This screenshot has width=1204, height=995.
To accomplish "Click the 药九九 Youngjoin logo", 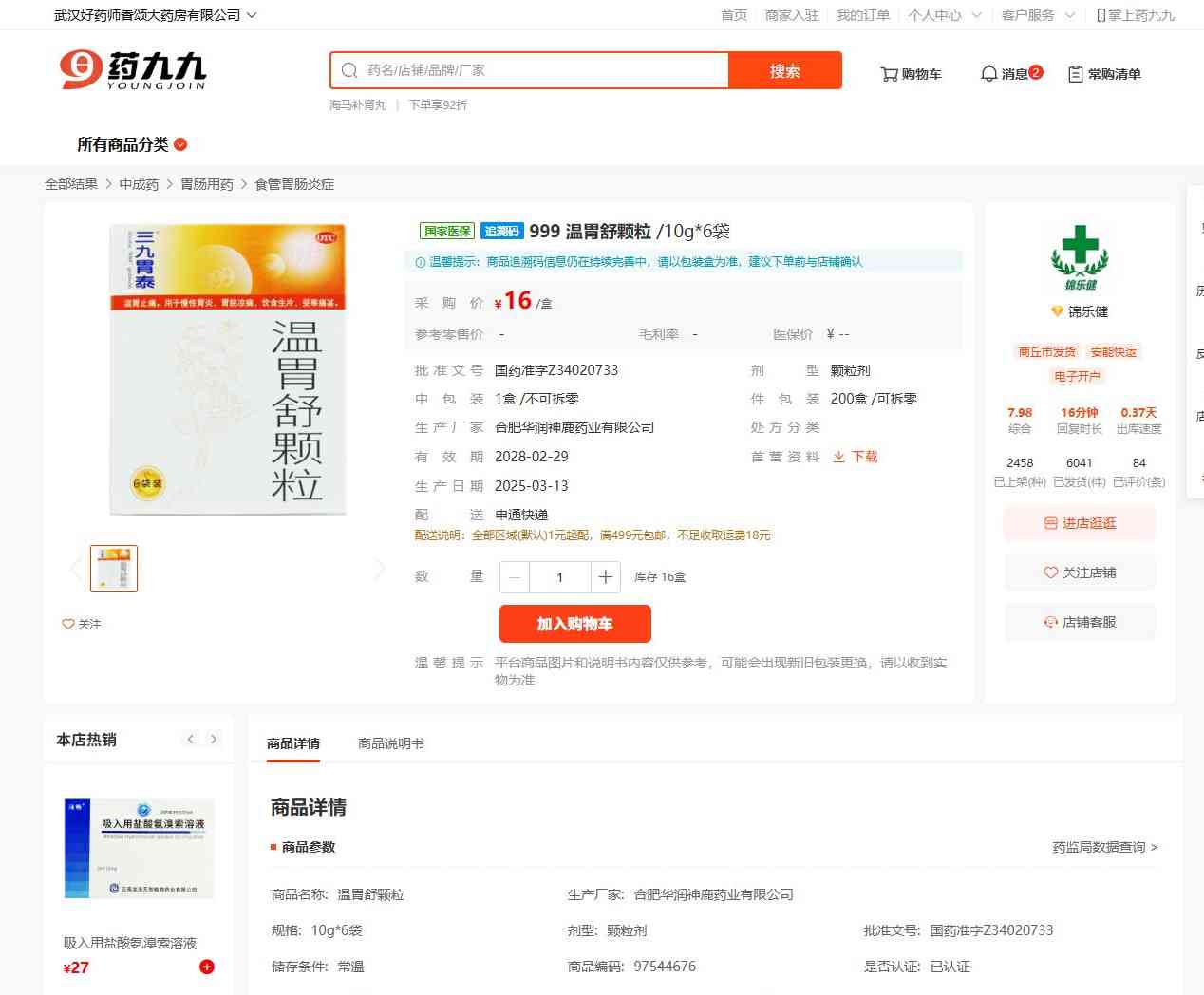I will tap(133, 70).
